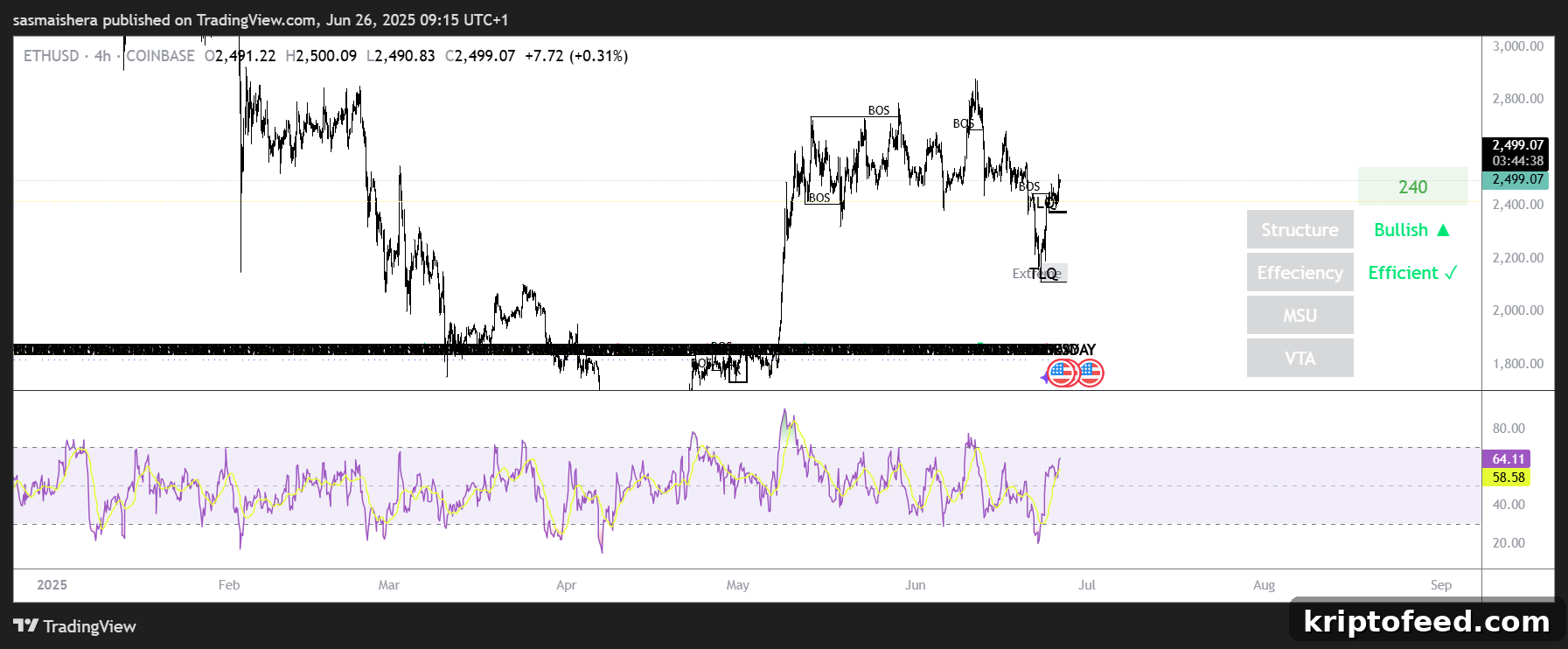1568x649 pixels.
Task: Select the Effeciency table cell
Action: 1300,273
